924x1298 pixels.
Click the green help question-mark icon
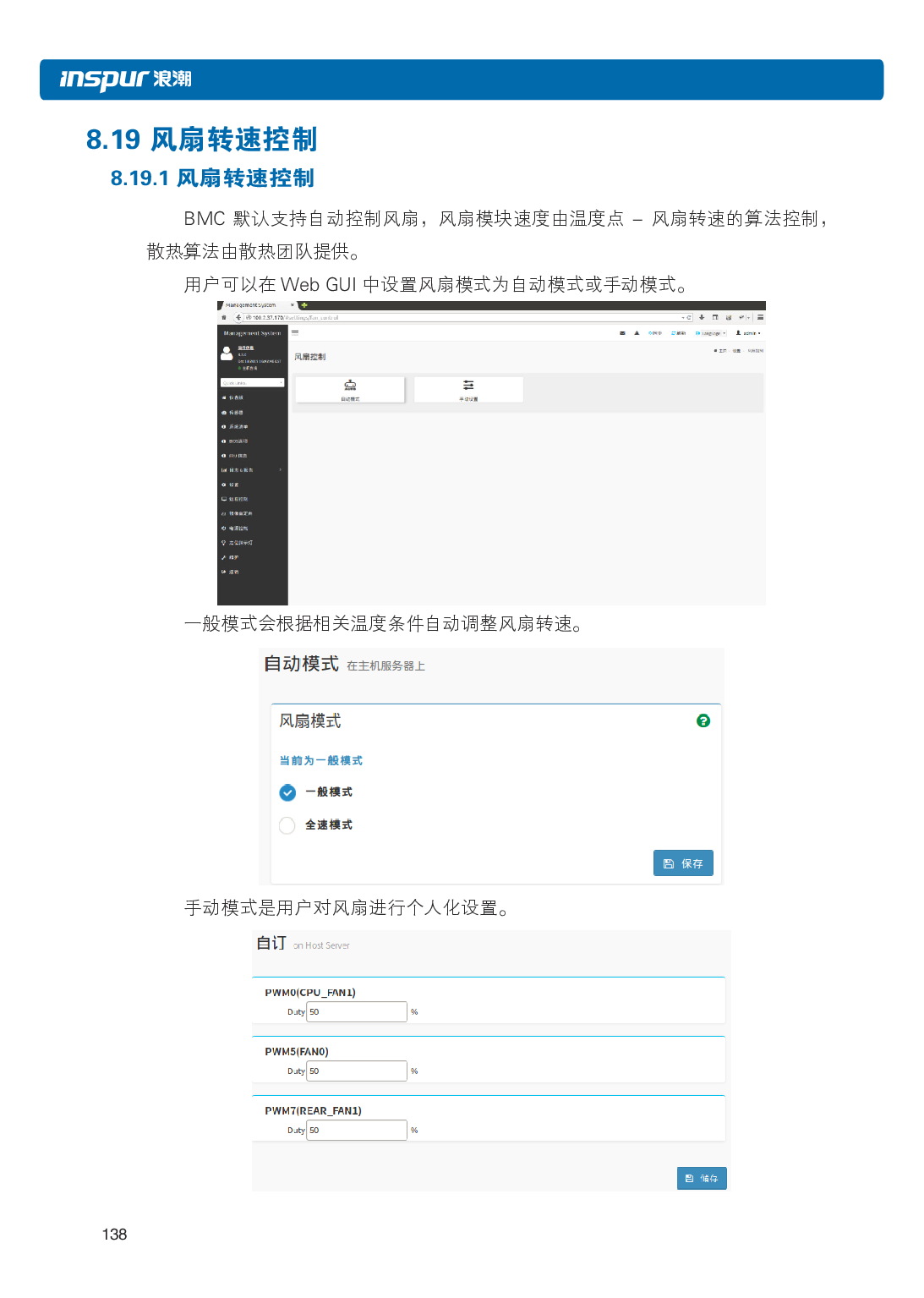point(703,720)
